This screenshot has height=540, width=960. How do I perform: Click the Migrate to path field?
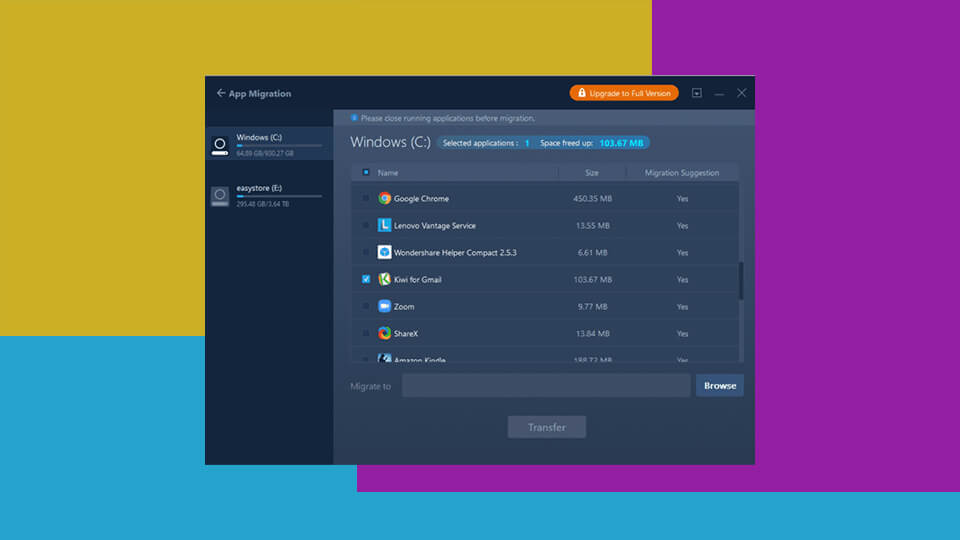(546, 386)
